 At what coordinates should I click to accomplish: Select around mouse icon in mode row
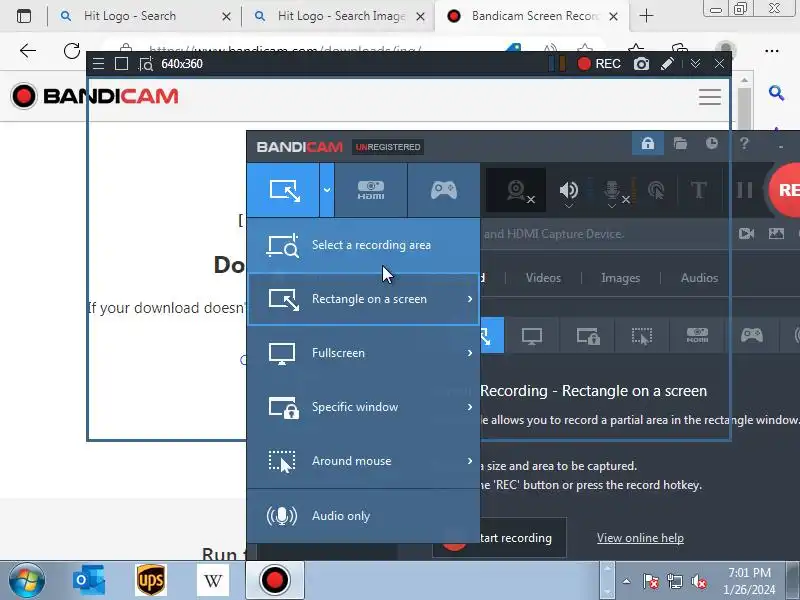click(x=642, y=336)
